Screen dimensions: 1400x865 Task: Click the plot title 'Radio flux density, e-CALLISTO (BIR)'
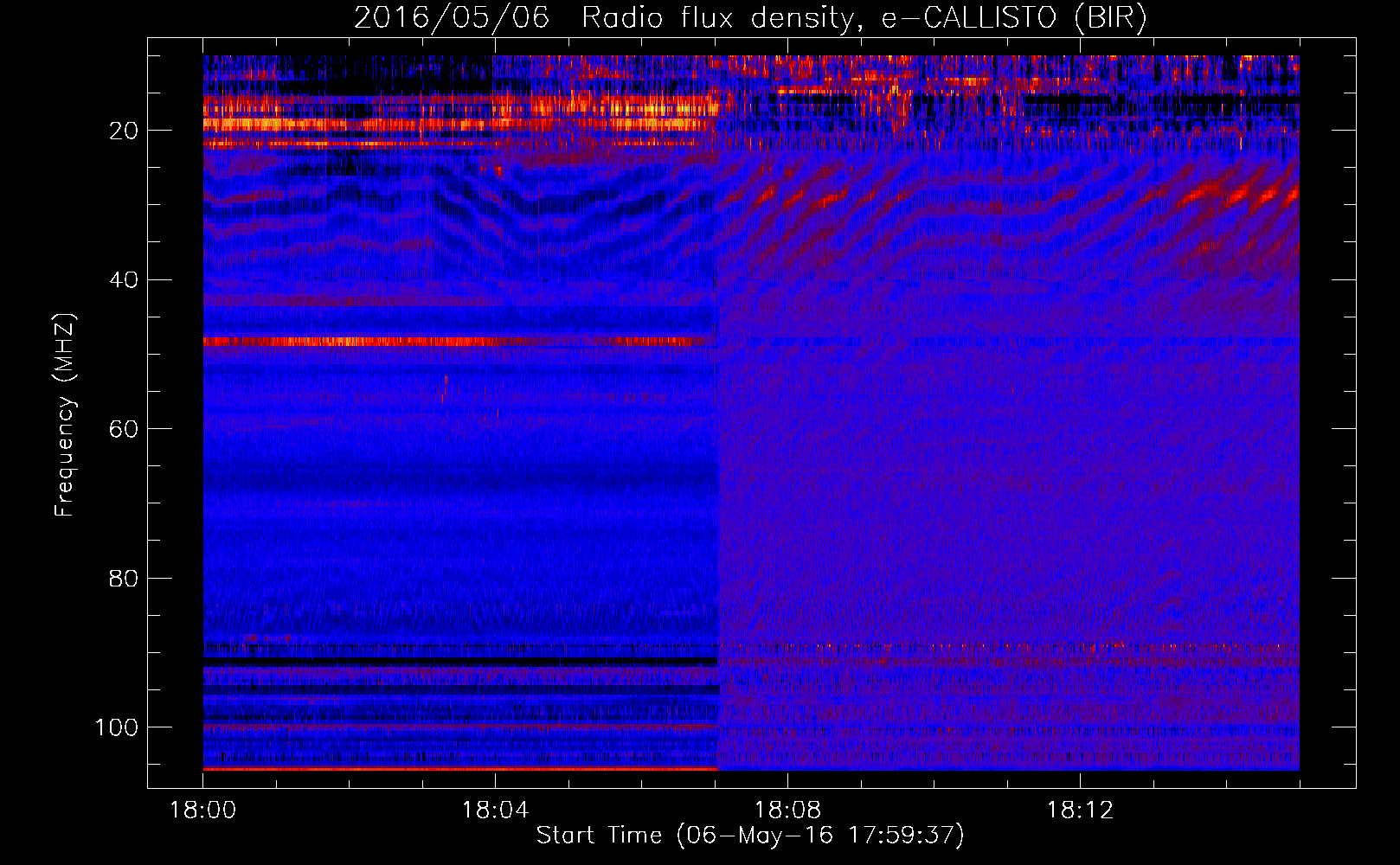coord(864,18)
